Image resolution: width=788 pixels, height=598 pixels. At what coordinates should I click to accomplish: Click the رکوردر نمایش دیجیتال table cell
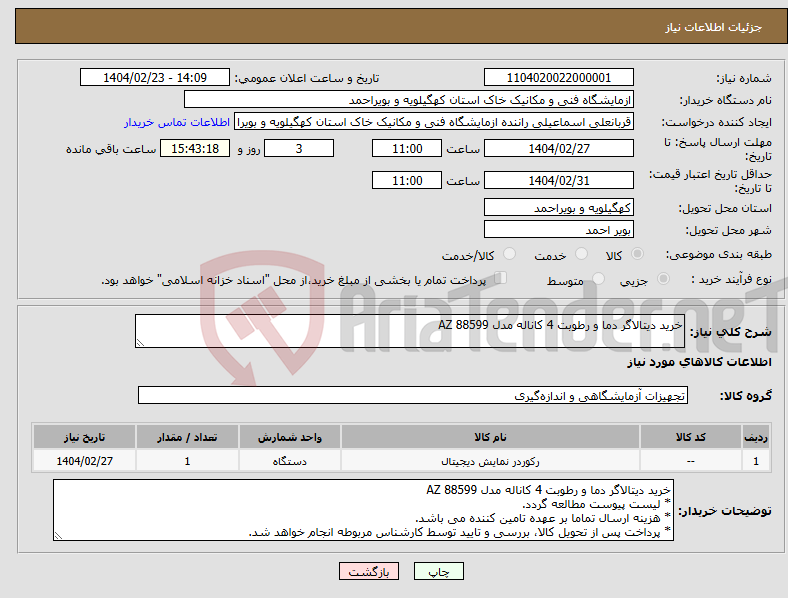pos(490,461)
